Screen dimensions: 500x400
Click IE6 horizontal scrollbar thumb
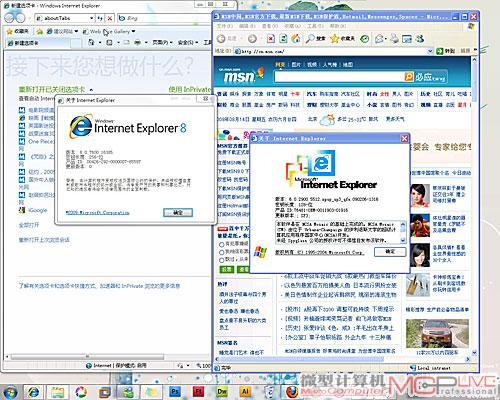point(300,359)
